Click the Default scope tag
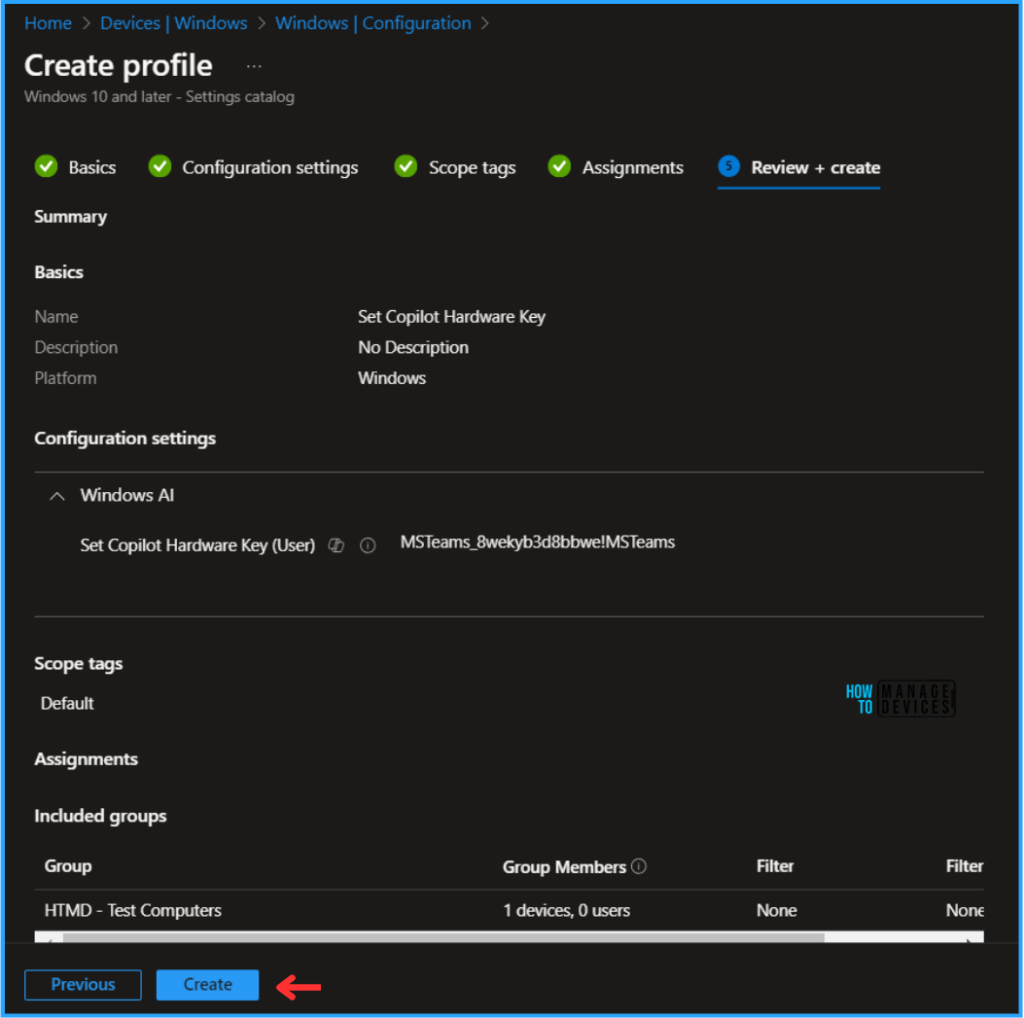The image size is (1024, 1018). pyautogui.click(x=67, y=703)
